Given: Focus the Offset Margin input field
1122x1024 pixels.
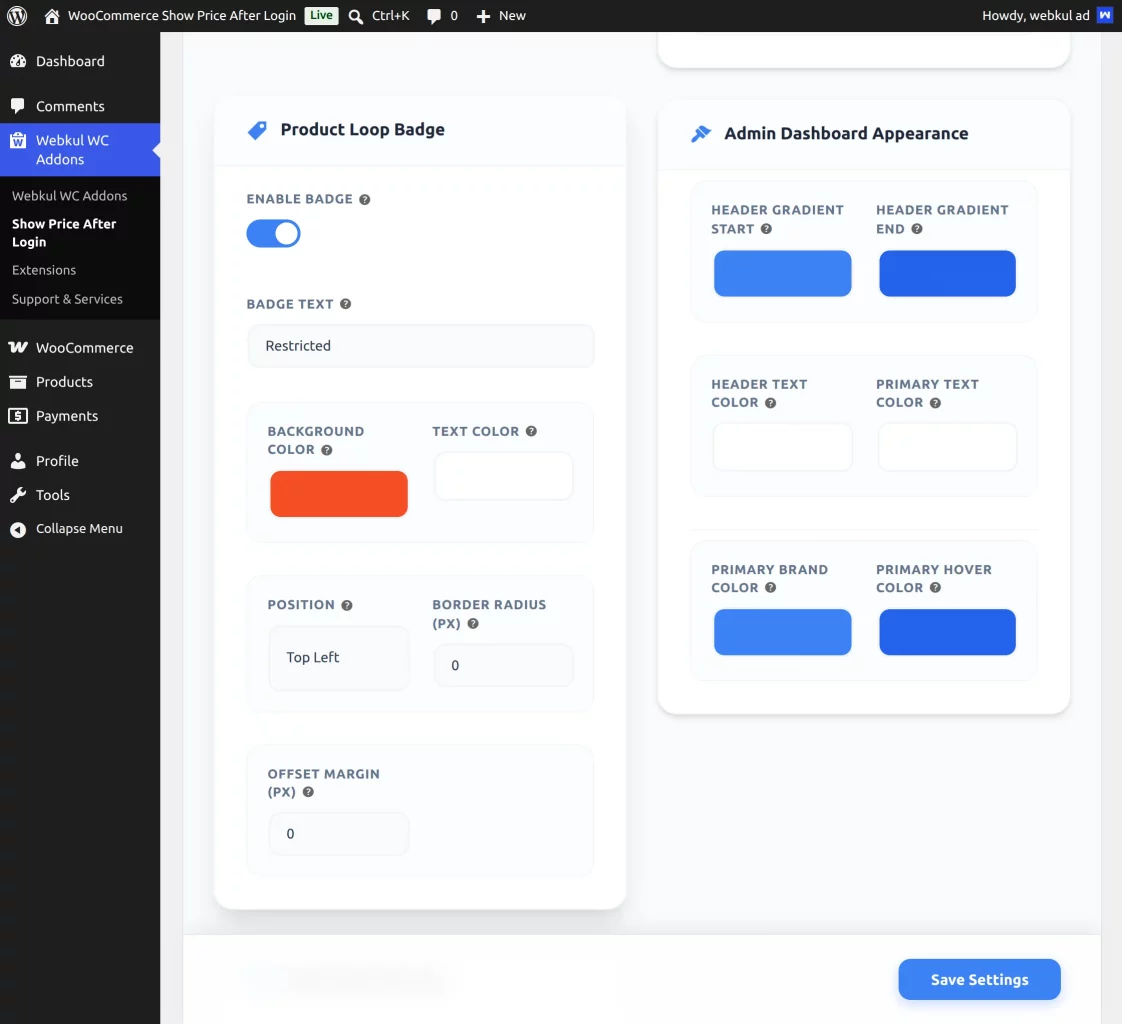Looking at the screenshot, I should click(339, 834).
